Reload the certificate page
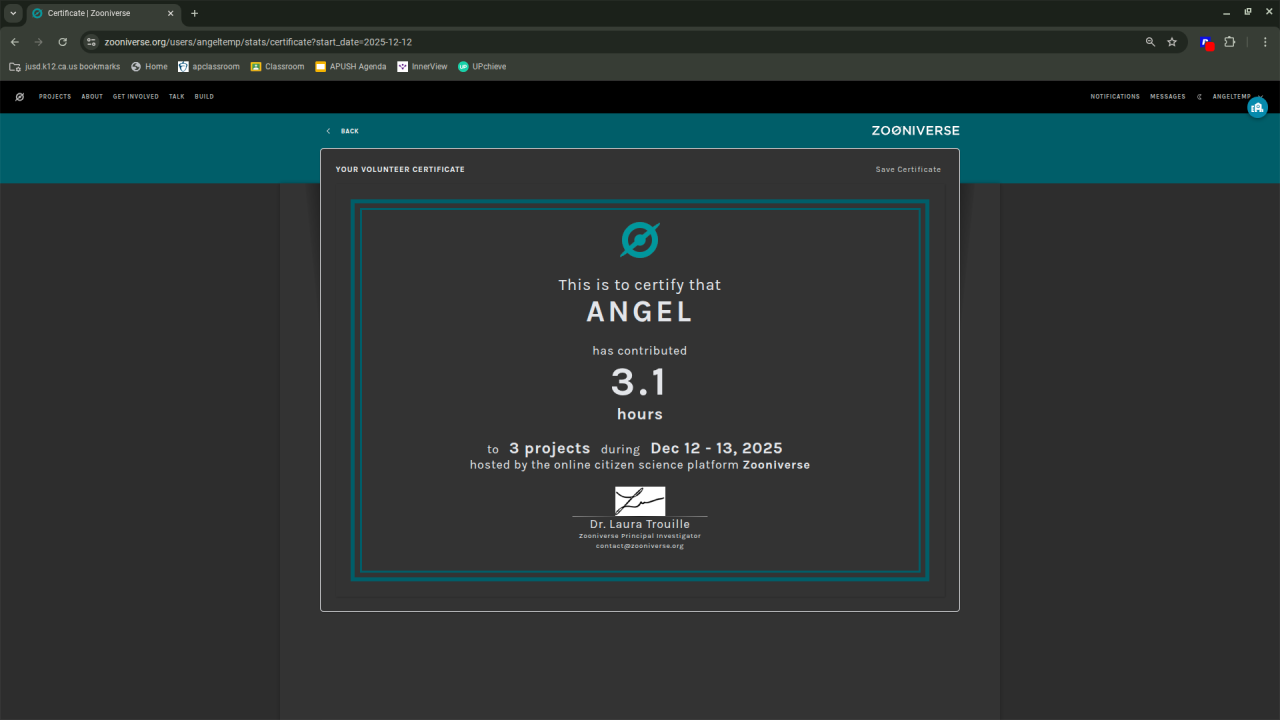 [x=62, y=42]
